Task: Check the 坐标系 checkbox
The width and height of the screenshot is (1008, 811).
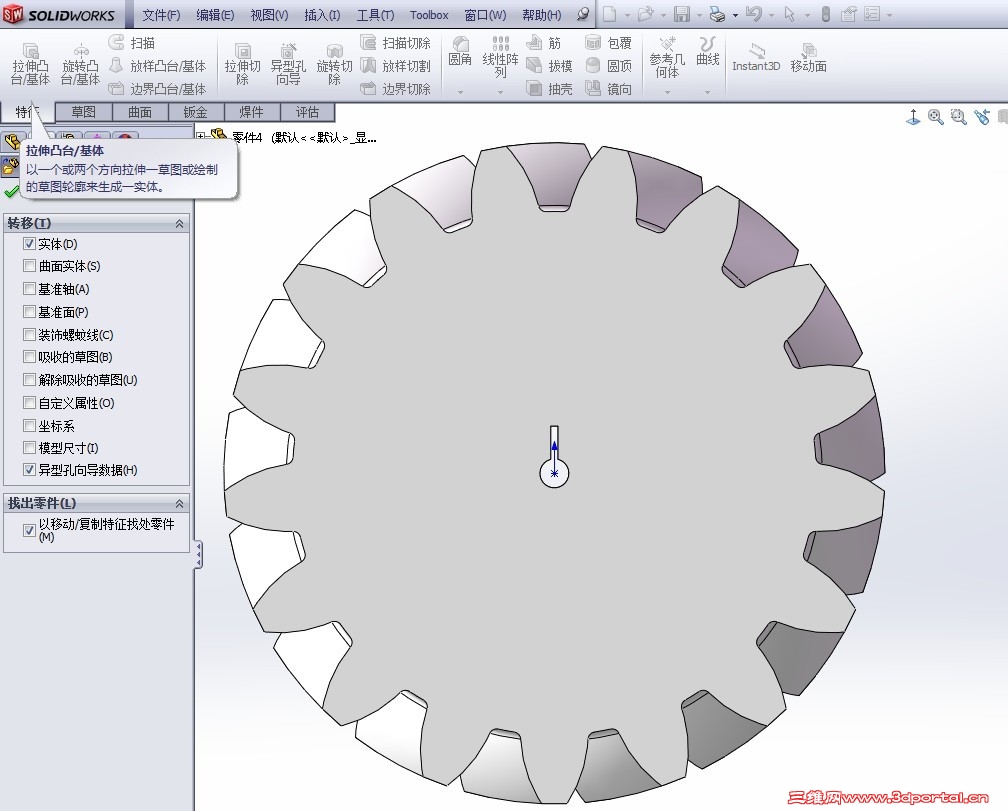Action: (29, 425)
